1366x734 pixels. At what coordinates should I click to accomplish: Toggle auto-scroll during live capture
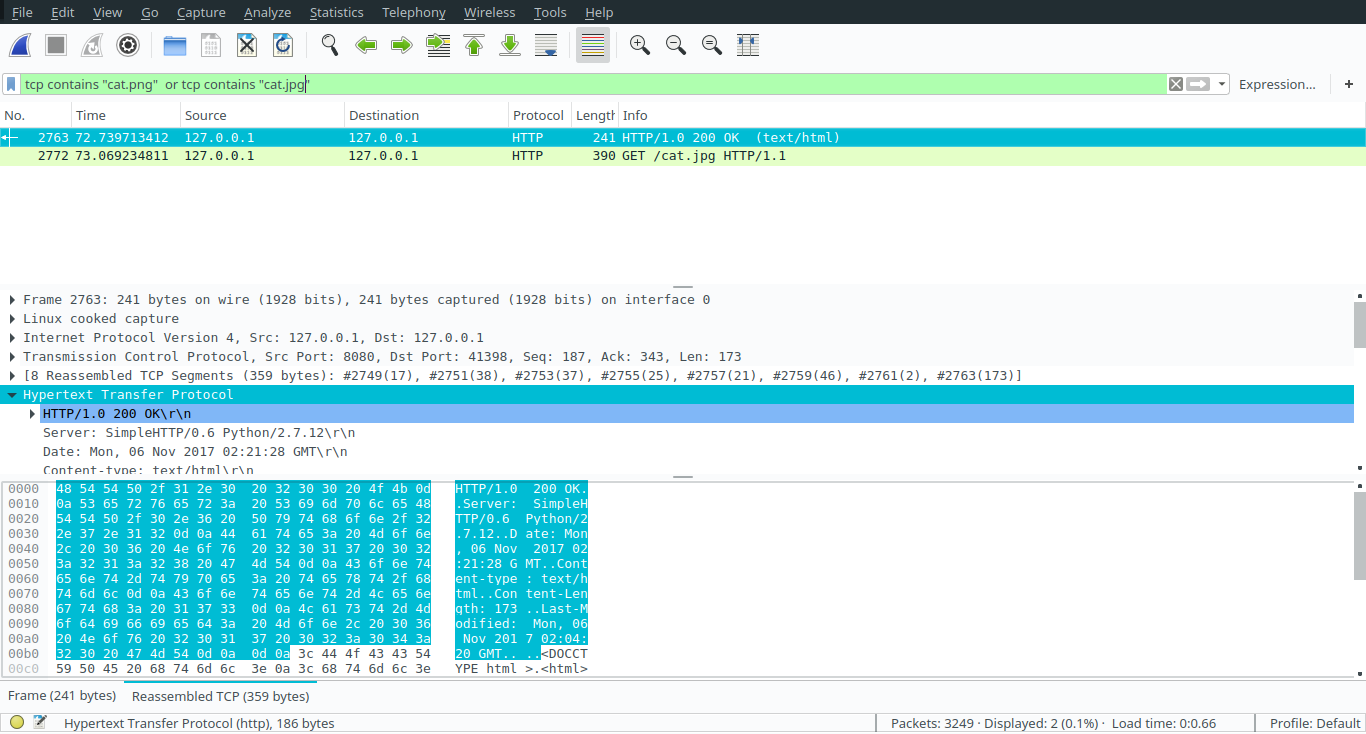click(x=546, y=45)
